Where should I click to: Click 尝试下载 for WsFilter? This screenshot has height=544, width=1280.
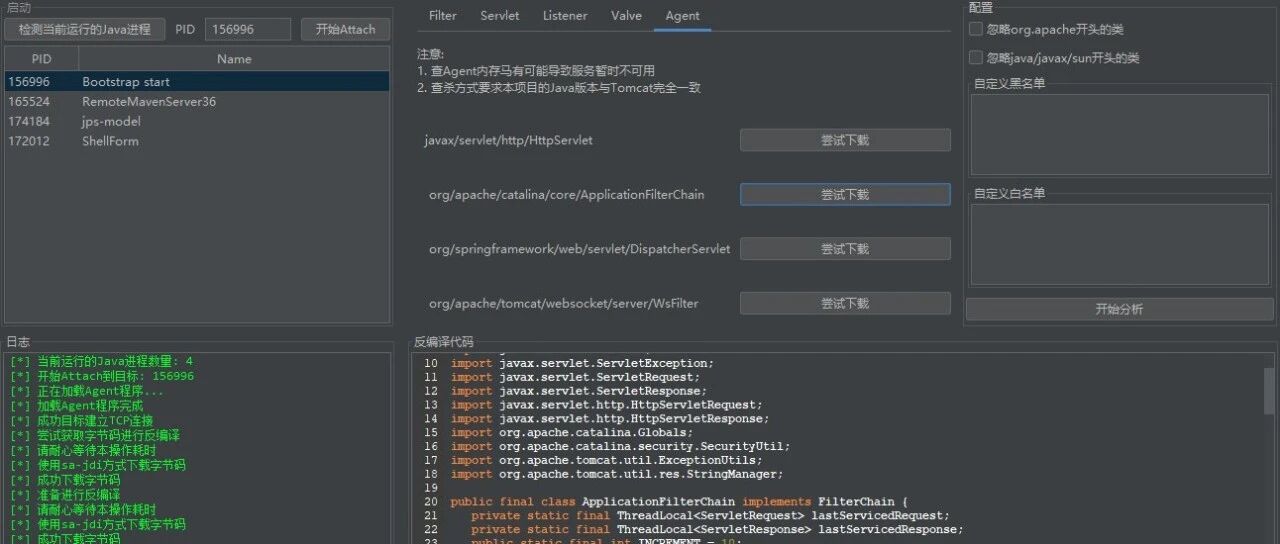tap(845, 303)
